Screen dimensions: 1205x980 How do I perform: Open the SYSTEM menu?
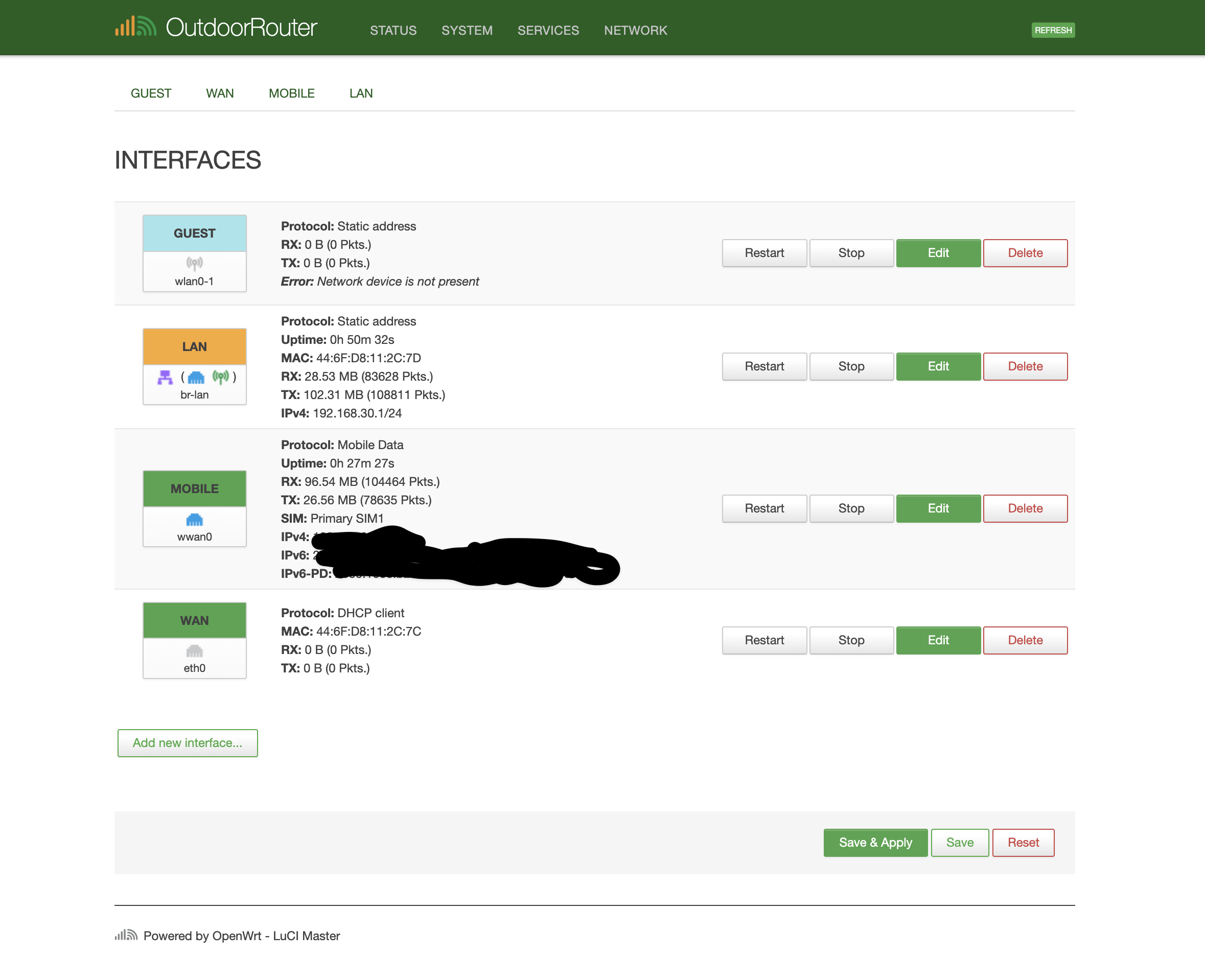pyautogui.click(x=467, y=30)
